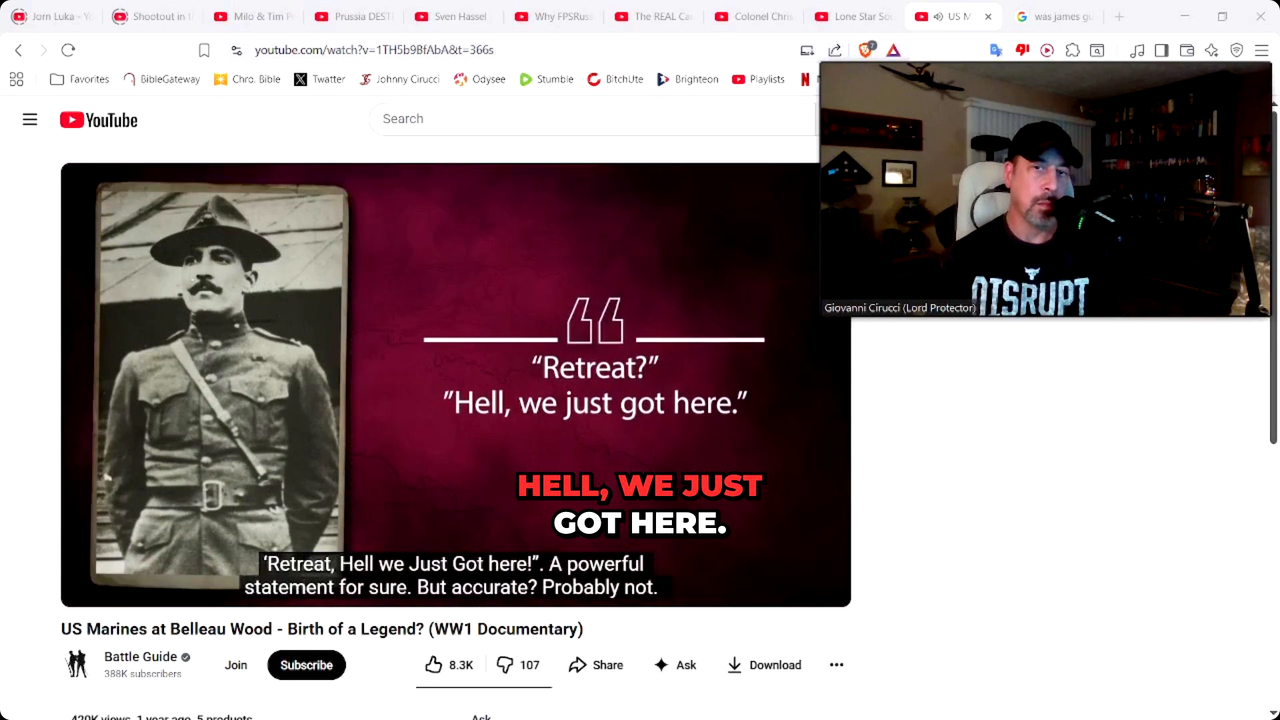Open the Battle Guide channel link

point(140,657)
